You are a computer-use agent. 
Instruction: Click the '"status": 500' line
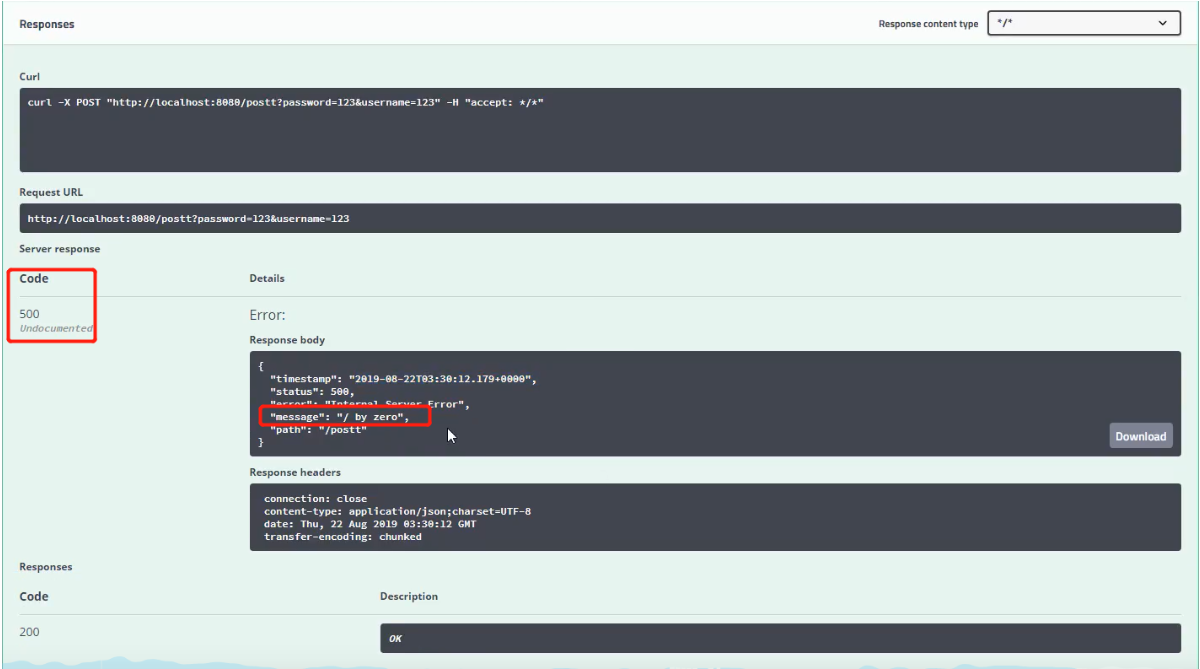[312, 391]
